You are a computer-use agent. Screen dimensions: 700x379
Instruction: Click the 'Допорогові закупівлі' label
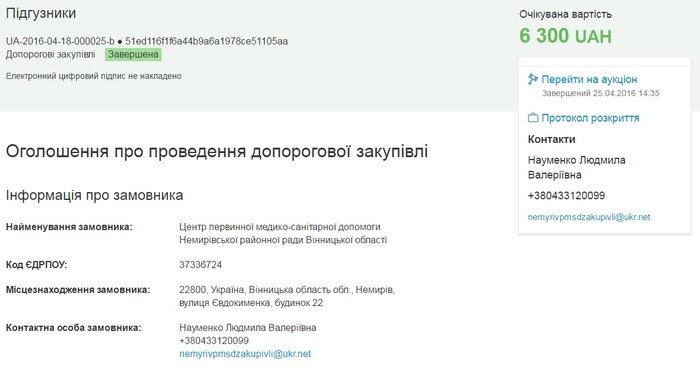[x=50, y=54]
